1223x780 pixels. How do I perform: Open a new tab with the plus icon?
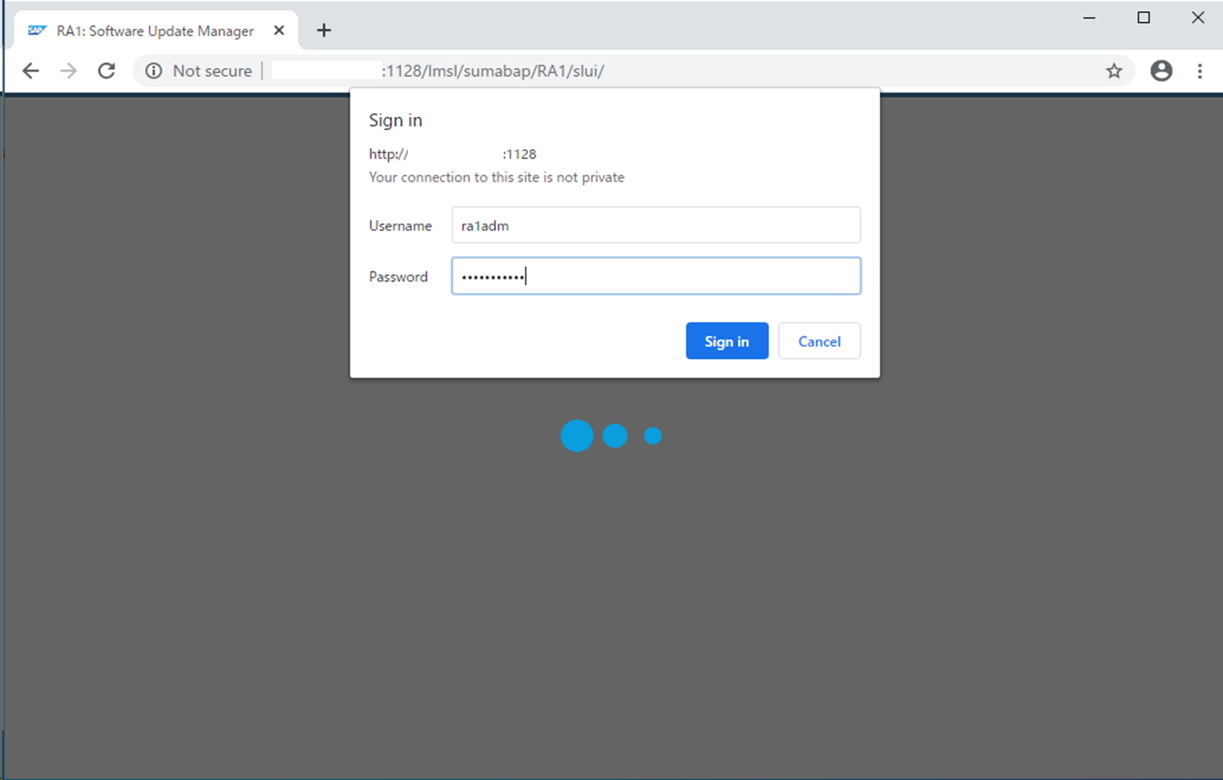pos(323,30)
